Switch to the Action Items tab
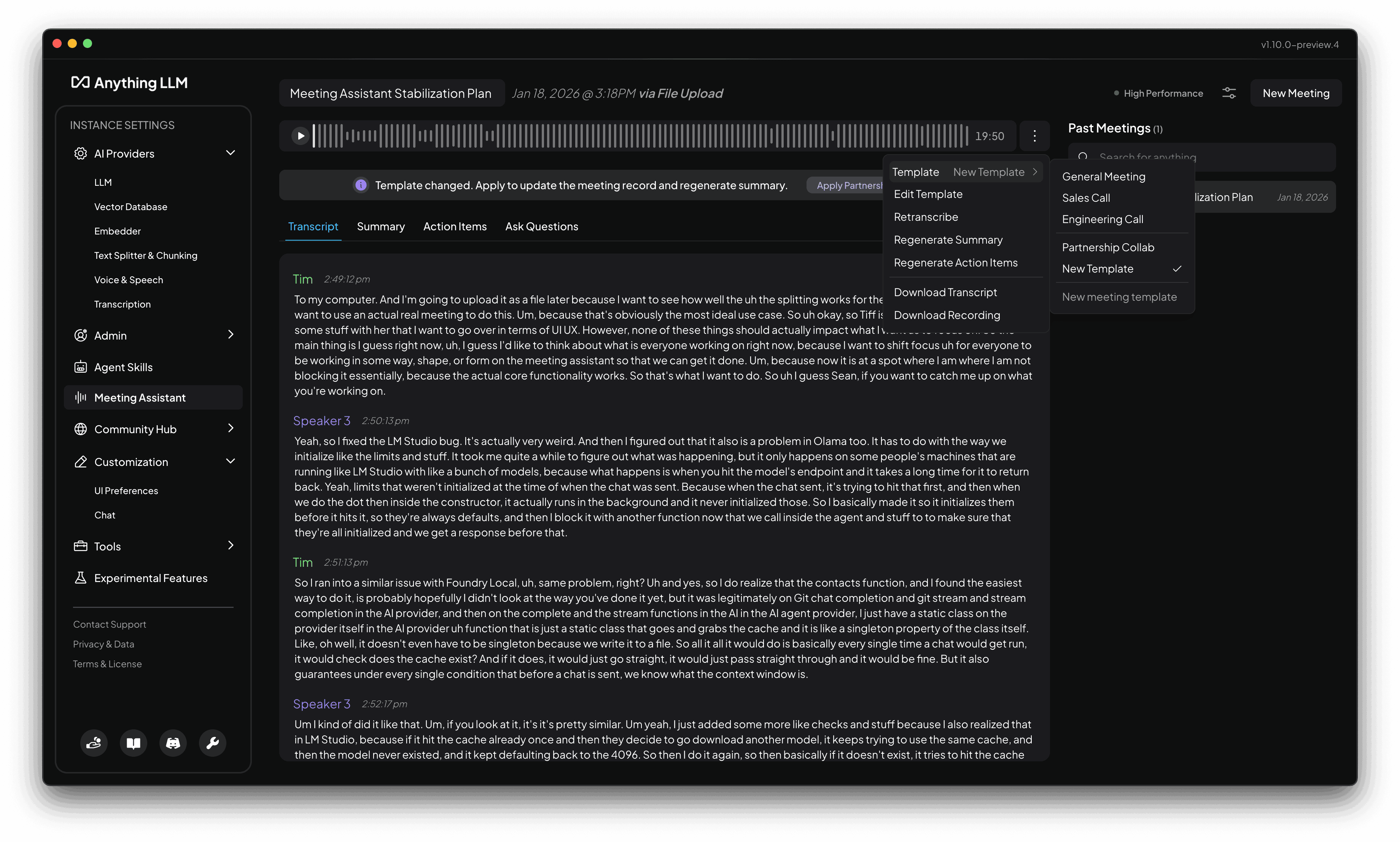The width and height of the screenshot is (1400, 842). [454, 226]
